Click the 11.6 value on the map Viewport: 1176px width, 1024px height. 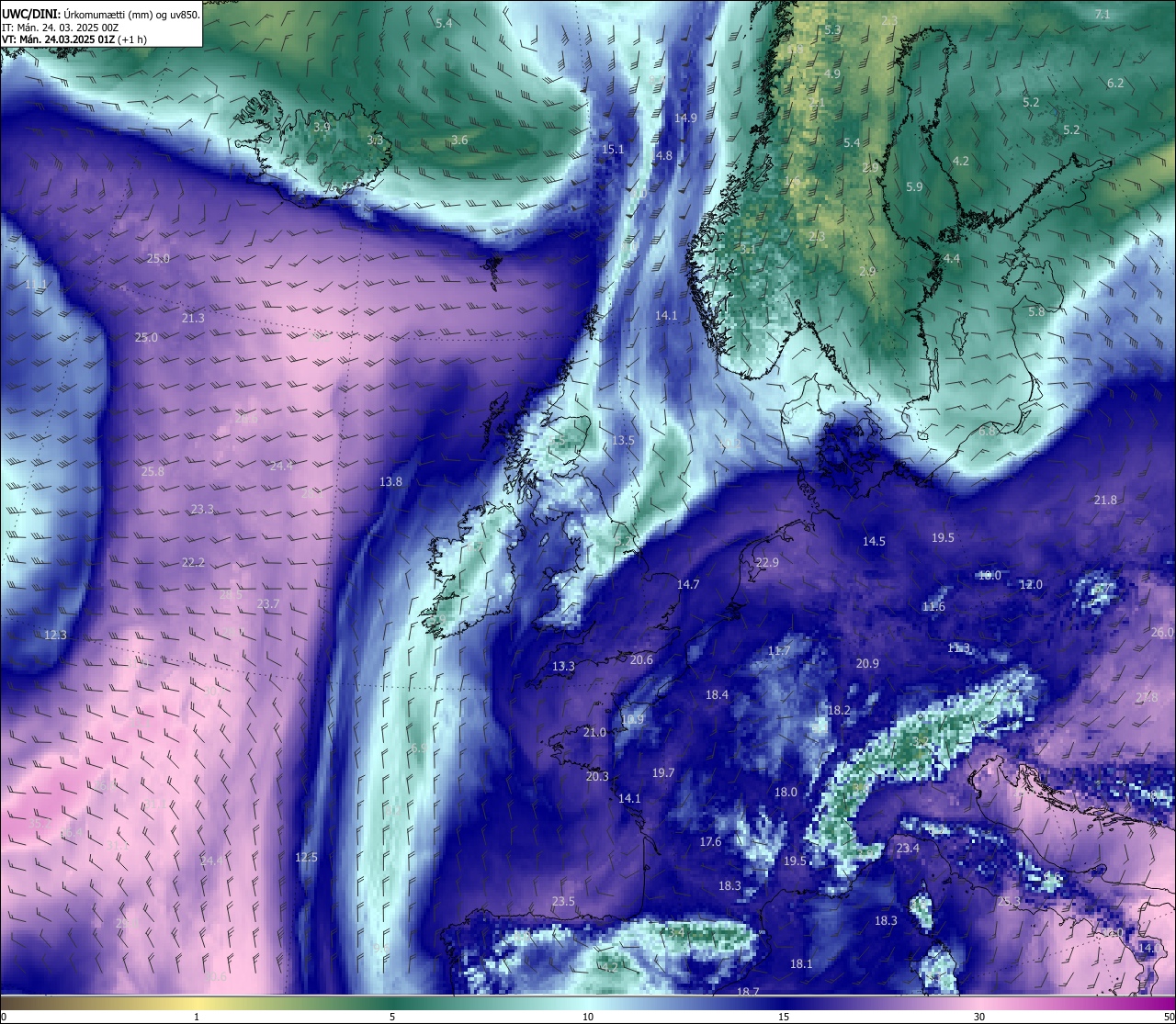click(933, 606)
